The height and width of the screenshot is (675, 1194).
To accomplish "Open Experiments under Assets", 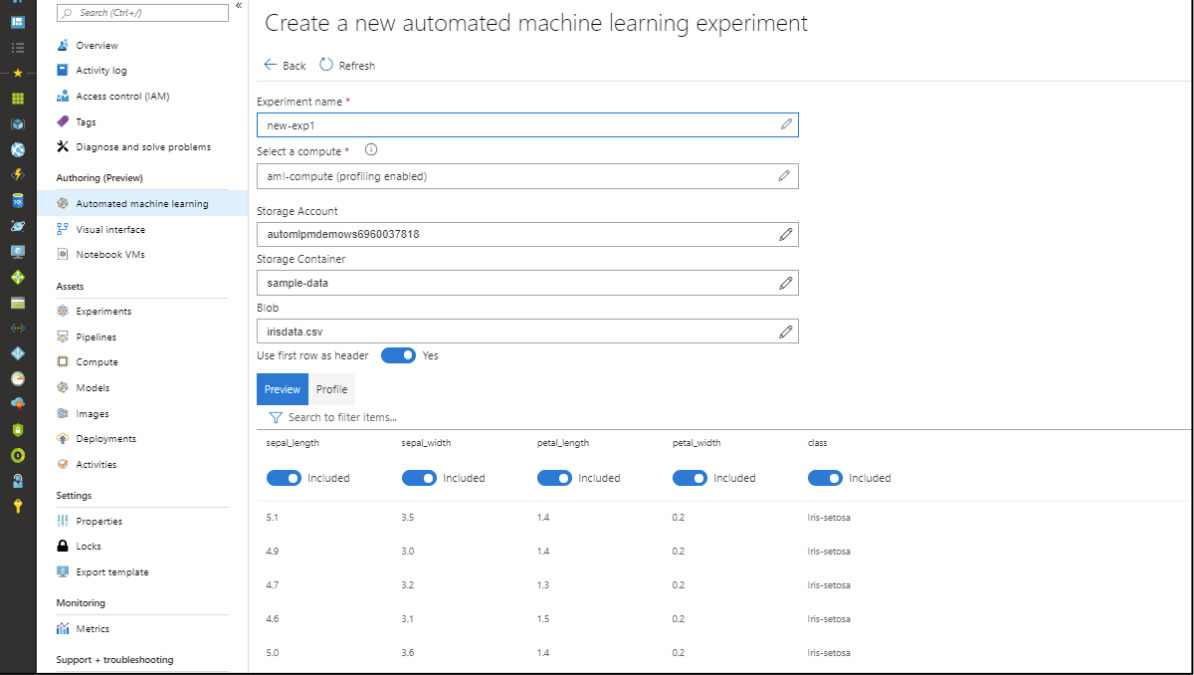I will coord(103,311).
